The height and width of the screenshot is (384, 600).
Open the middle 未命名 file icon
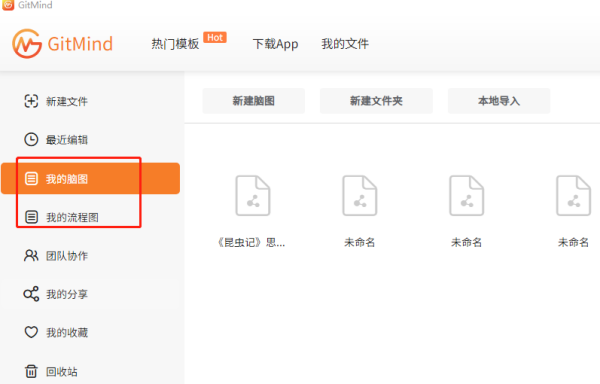coord(466,195)
